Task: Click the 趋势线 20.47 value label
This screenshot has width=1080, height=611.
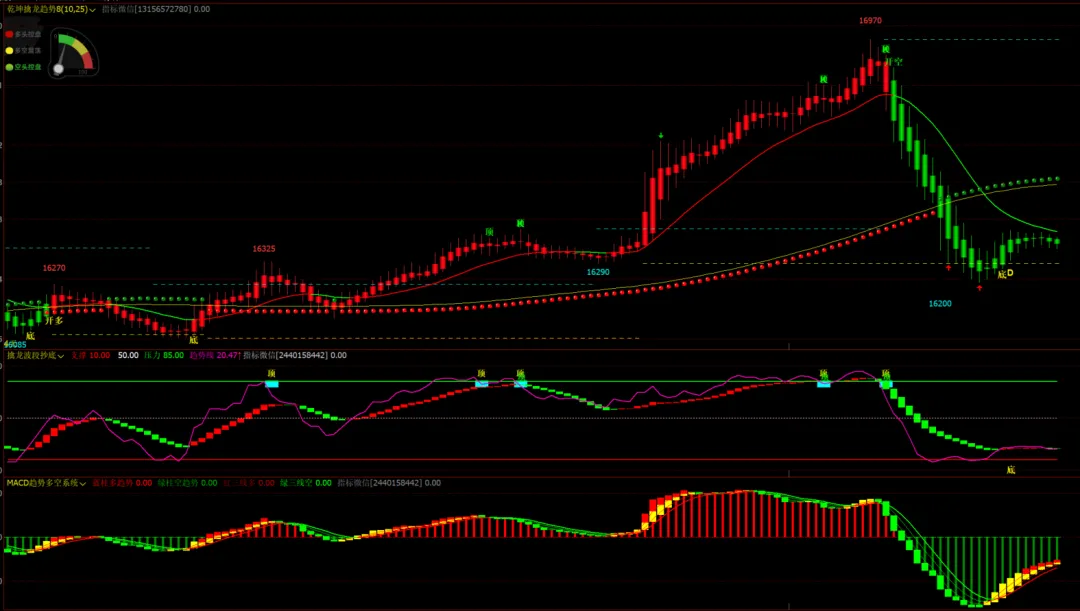Action: coord(214,355)
